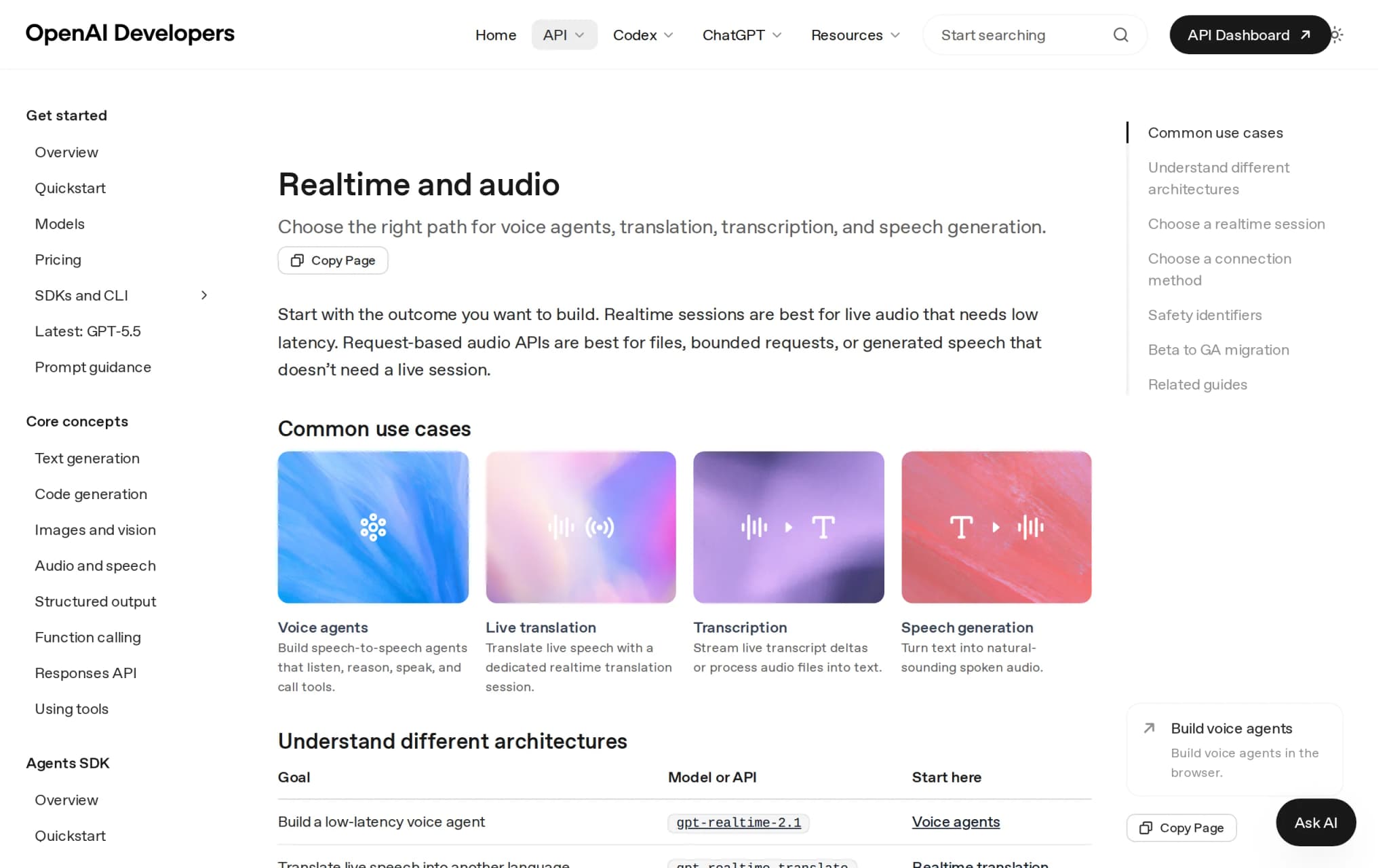1389x868 pixels.
Task: Open Text generation sidebar item
Action: [87, 458]
